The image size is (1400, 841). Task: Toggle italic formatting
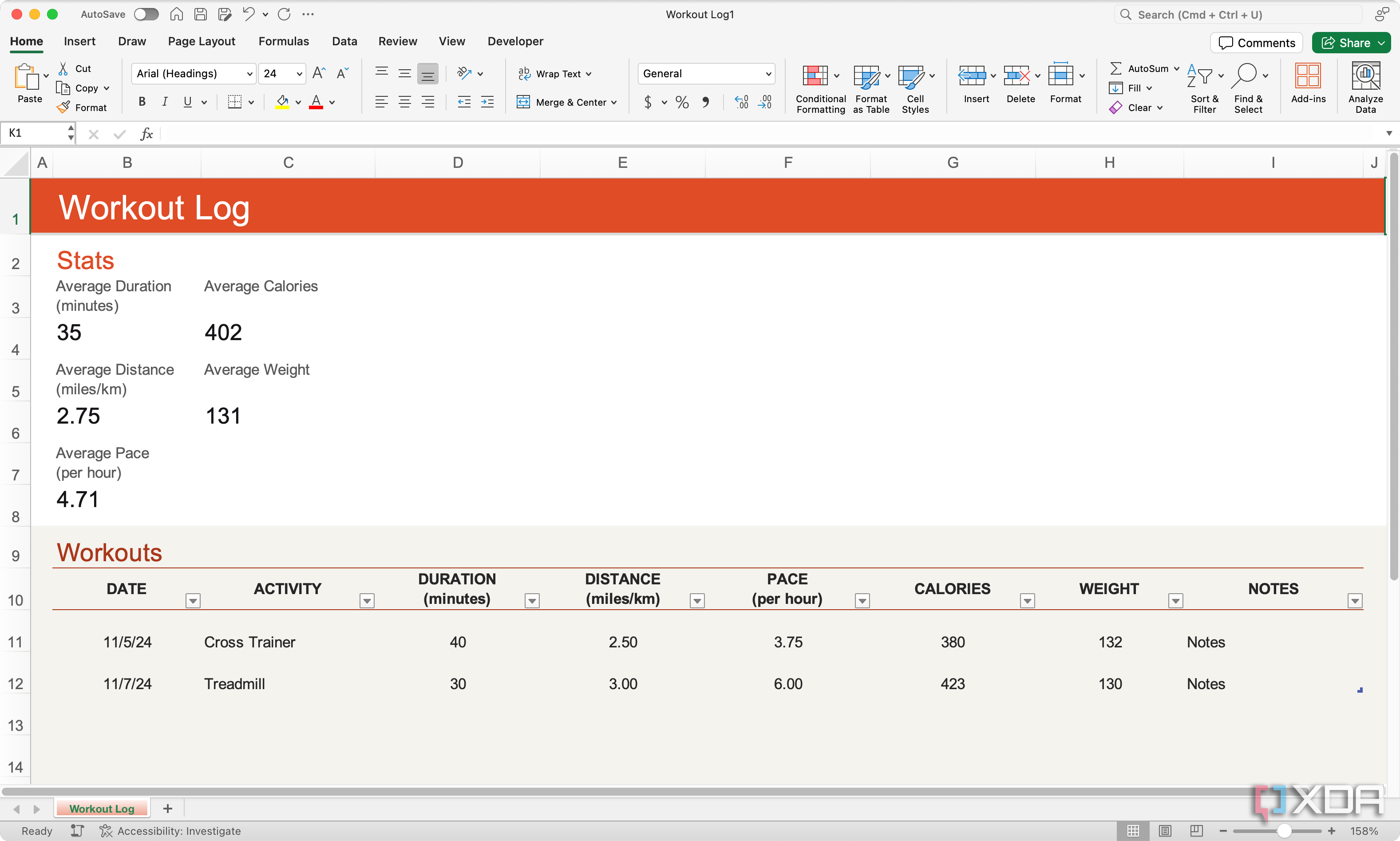[164, 102]
